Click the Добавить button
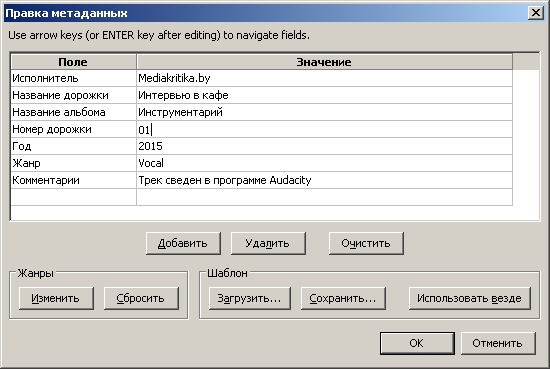This screenshot has height=369, width=550. pos(183,243)
